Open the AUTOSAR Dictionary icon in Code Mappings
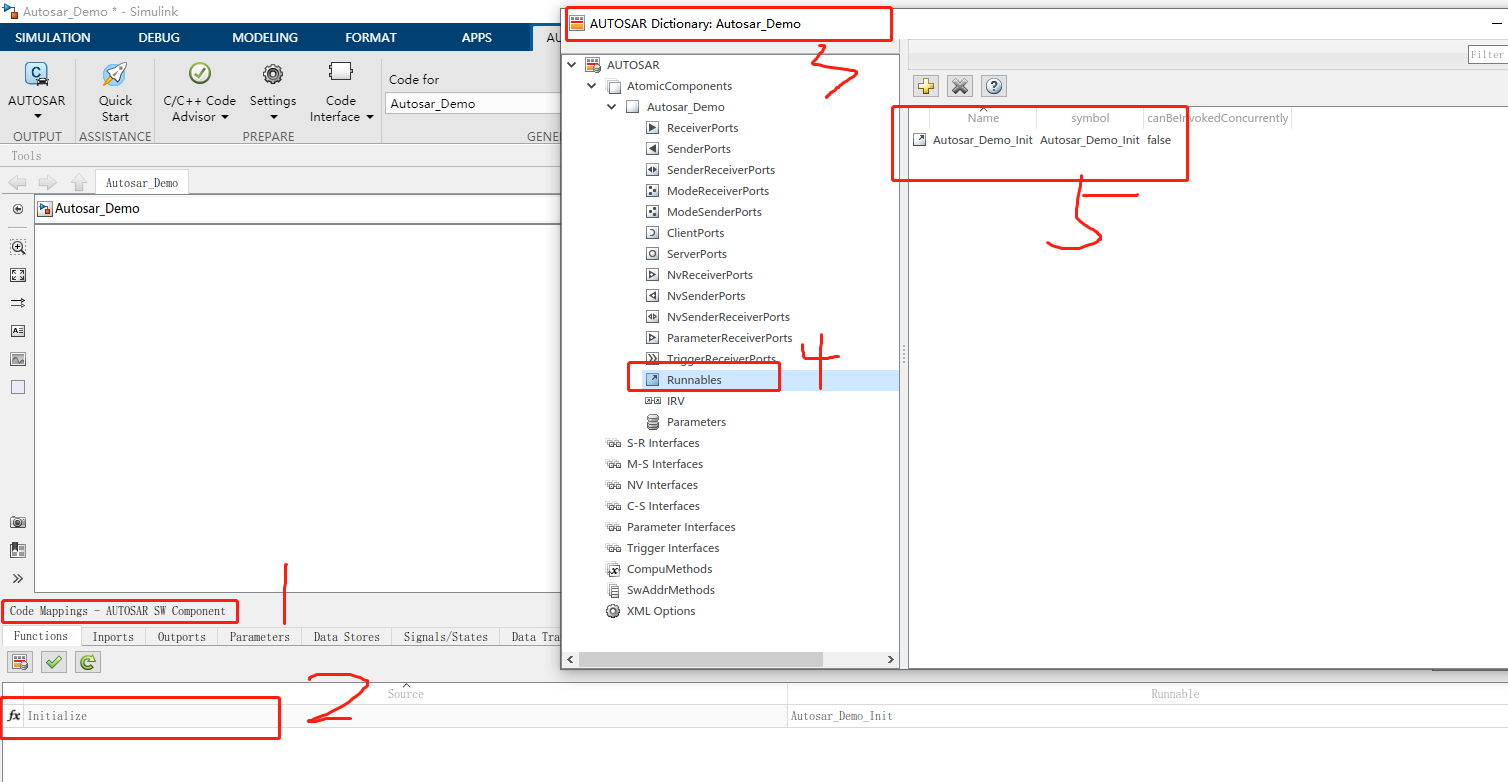This screenshot has height=782, width=1508. 20,662
